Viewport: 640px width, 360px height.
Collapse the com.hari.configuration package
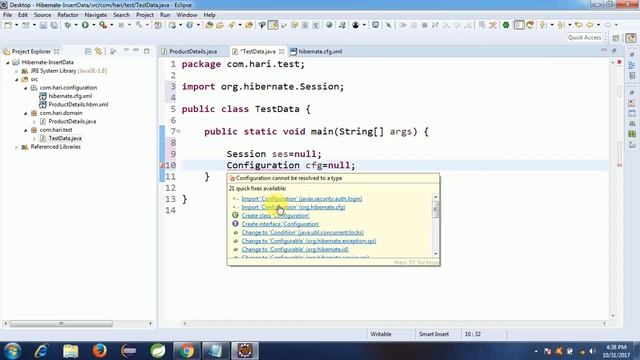tap(26, 88)
